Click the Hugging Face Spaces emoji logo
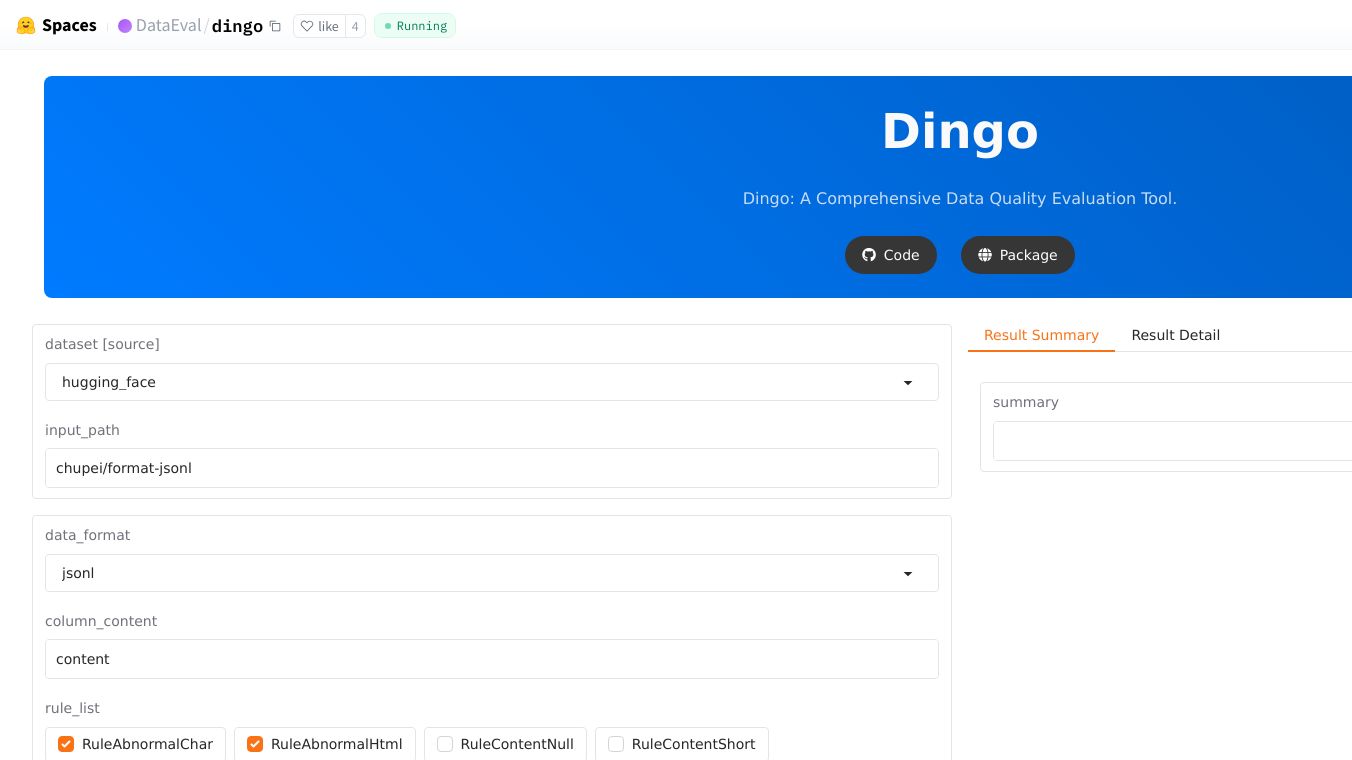The width and height of the screenshot is (1352, 760). pos(26,26)
